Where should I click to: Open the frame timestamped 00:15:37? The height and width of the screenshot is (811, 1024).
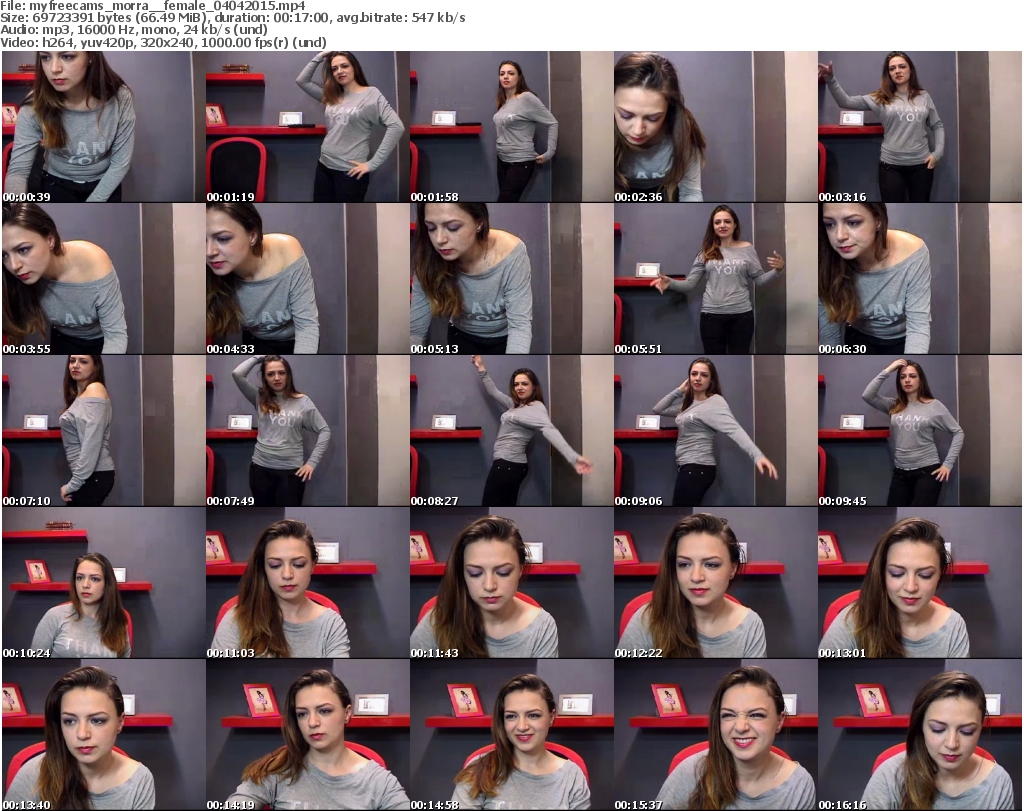714,735
